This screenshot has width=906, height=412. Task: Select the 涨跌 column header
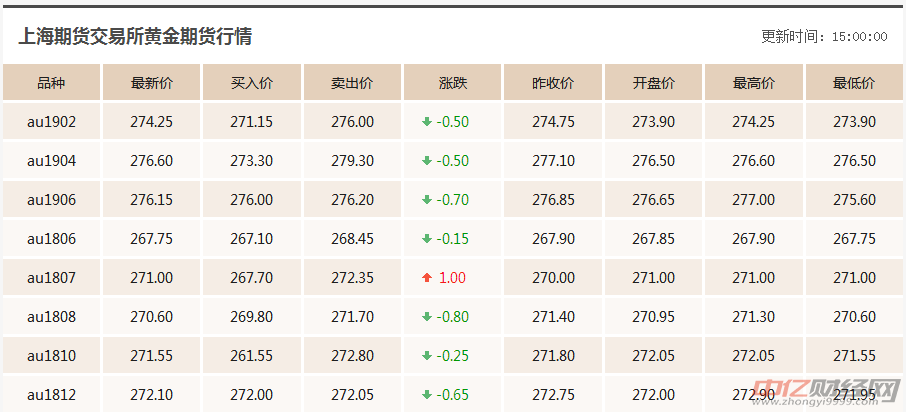453,83
